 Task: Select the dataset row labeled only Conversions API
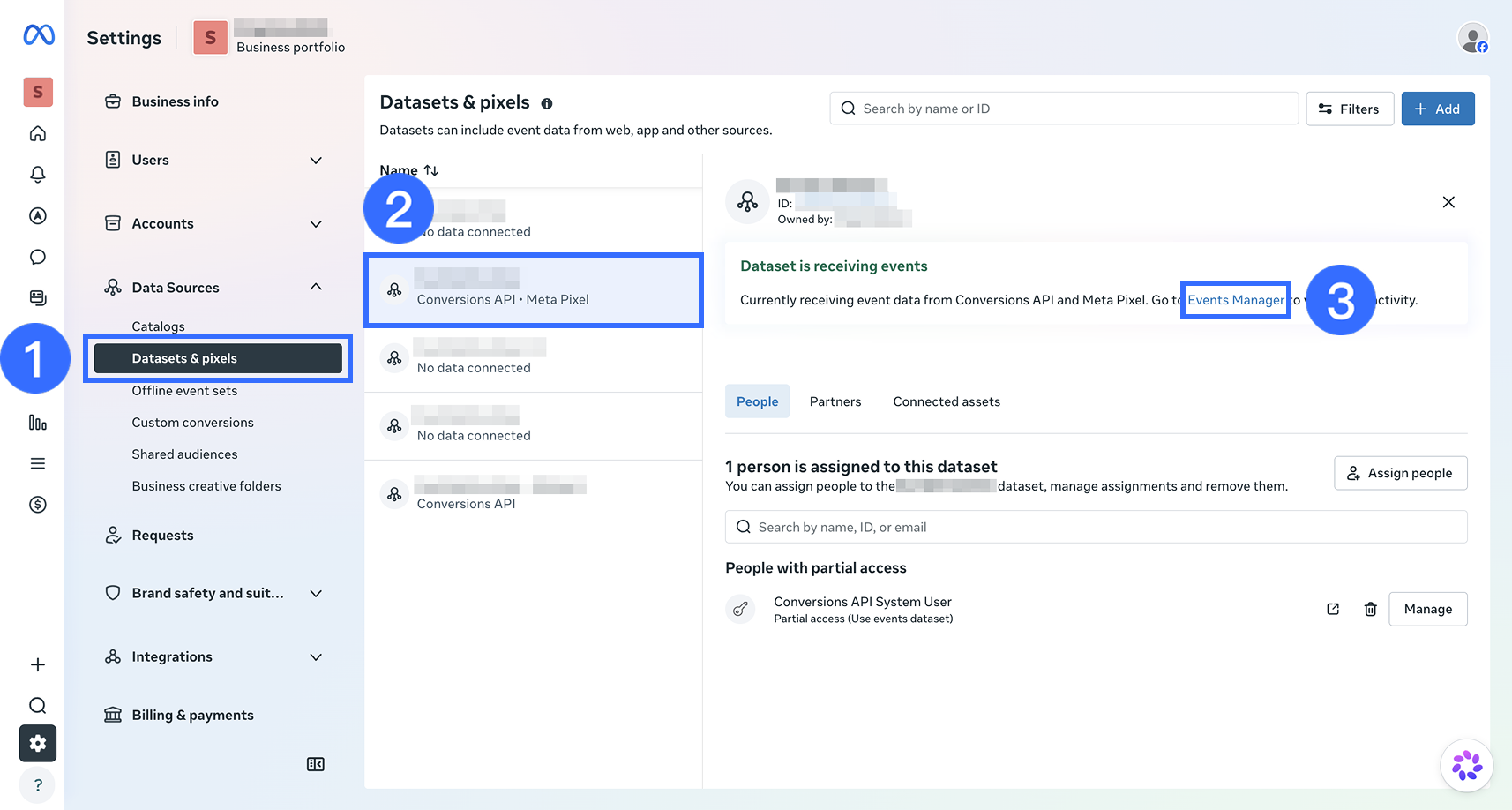(534, 494)
